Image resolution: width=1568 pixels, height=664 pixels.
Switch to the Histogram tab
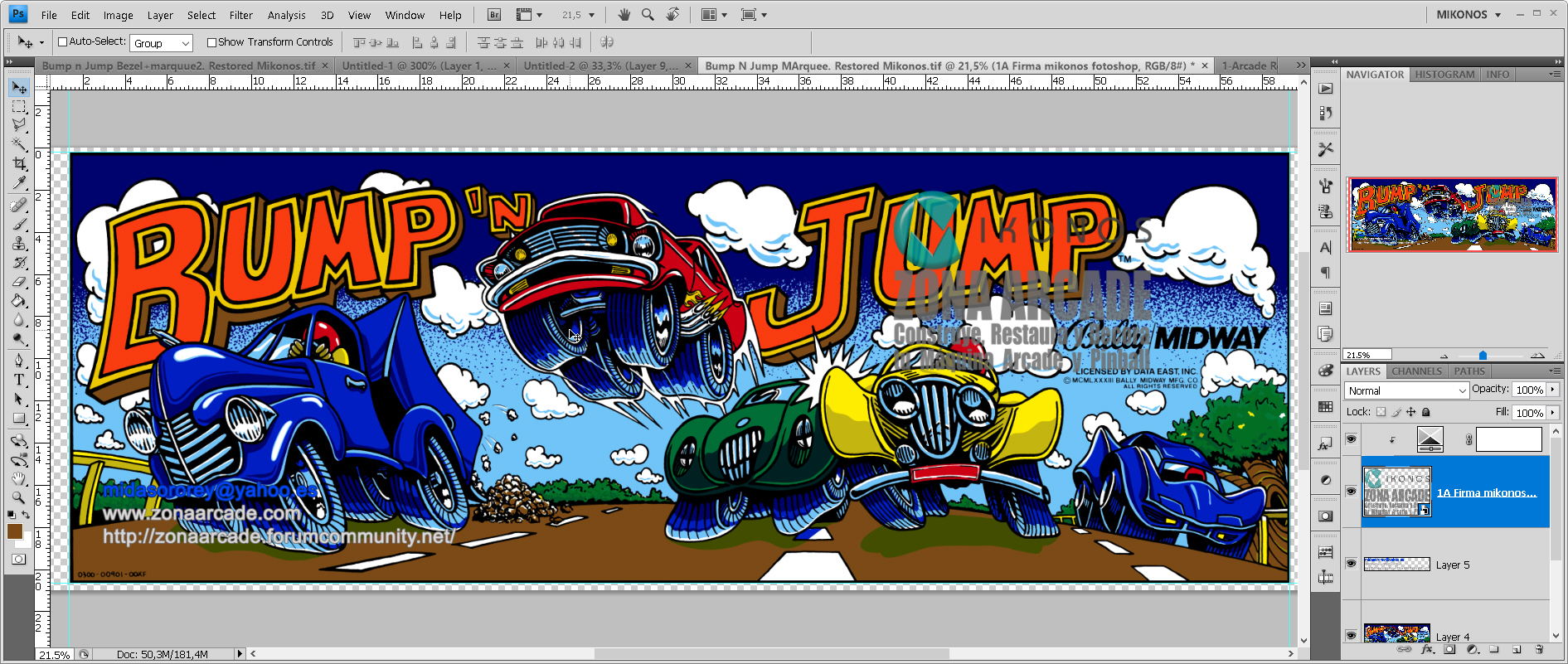1444,75
